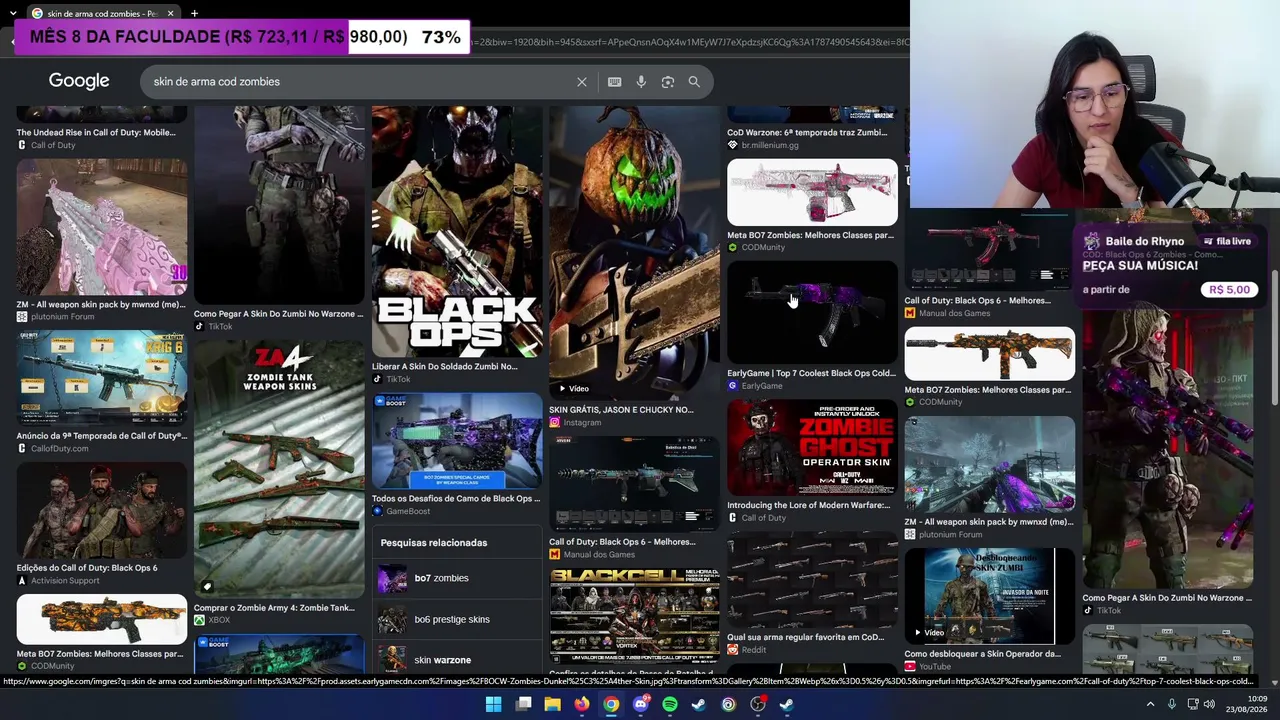Click inside the Google search field
Image resolution: width=1280 pixels, height=720 pixels.
point(360,82)
